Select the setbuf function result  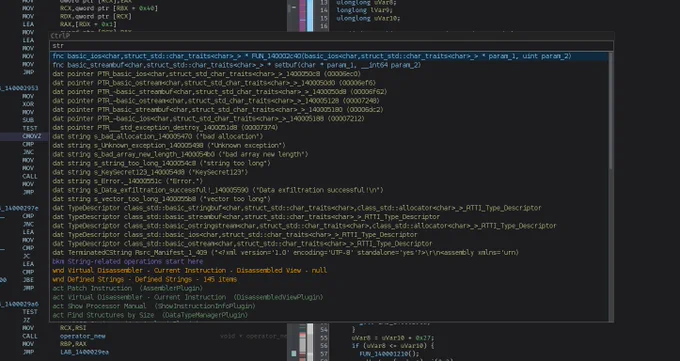point(329,65)
